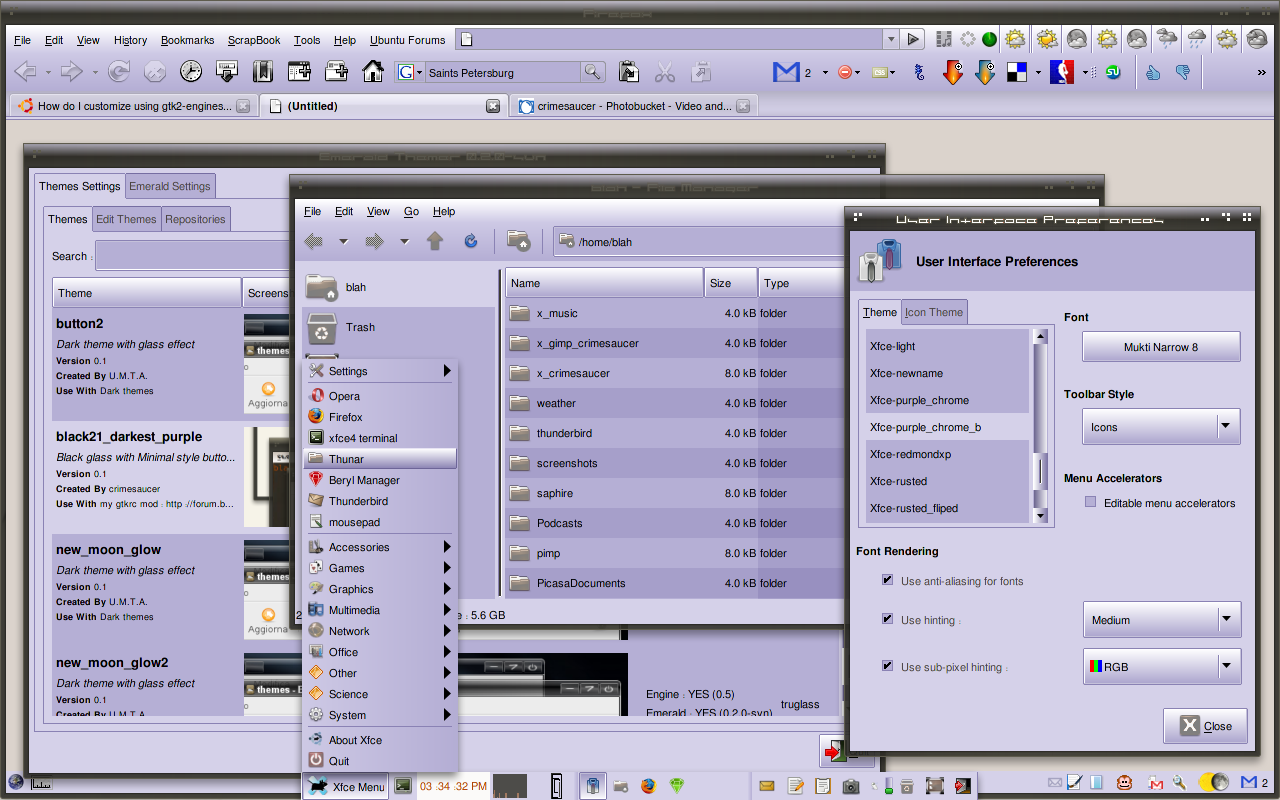Click the Firefox search box with Saints Petersburg
Viewport: 1280px width, 800px height.
click(501, 72)
